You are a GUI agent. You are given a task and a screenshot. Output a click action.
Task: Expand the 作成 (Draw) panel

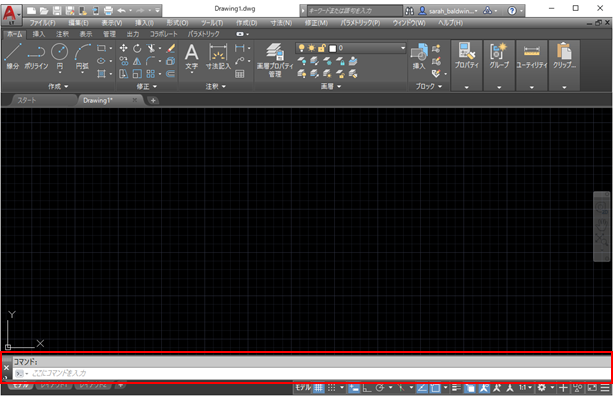click(x=58, y=86)
